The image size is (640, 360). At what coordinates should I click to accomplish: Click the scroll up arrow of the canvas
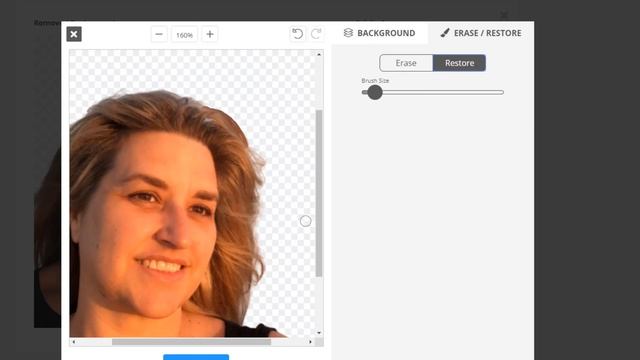point(319,54)
